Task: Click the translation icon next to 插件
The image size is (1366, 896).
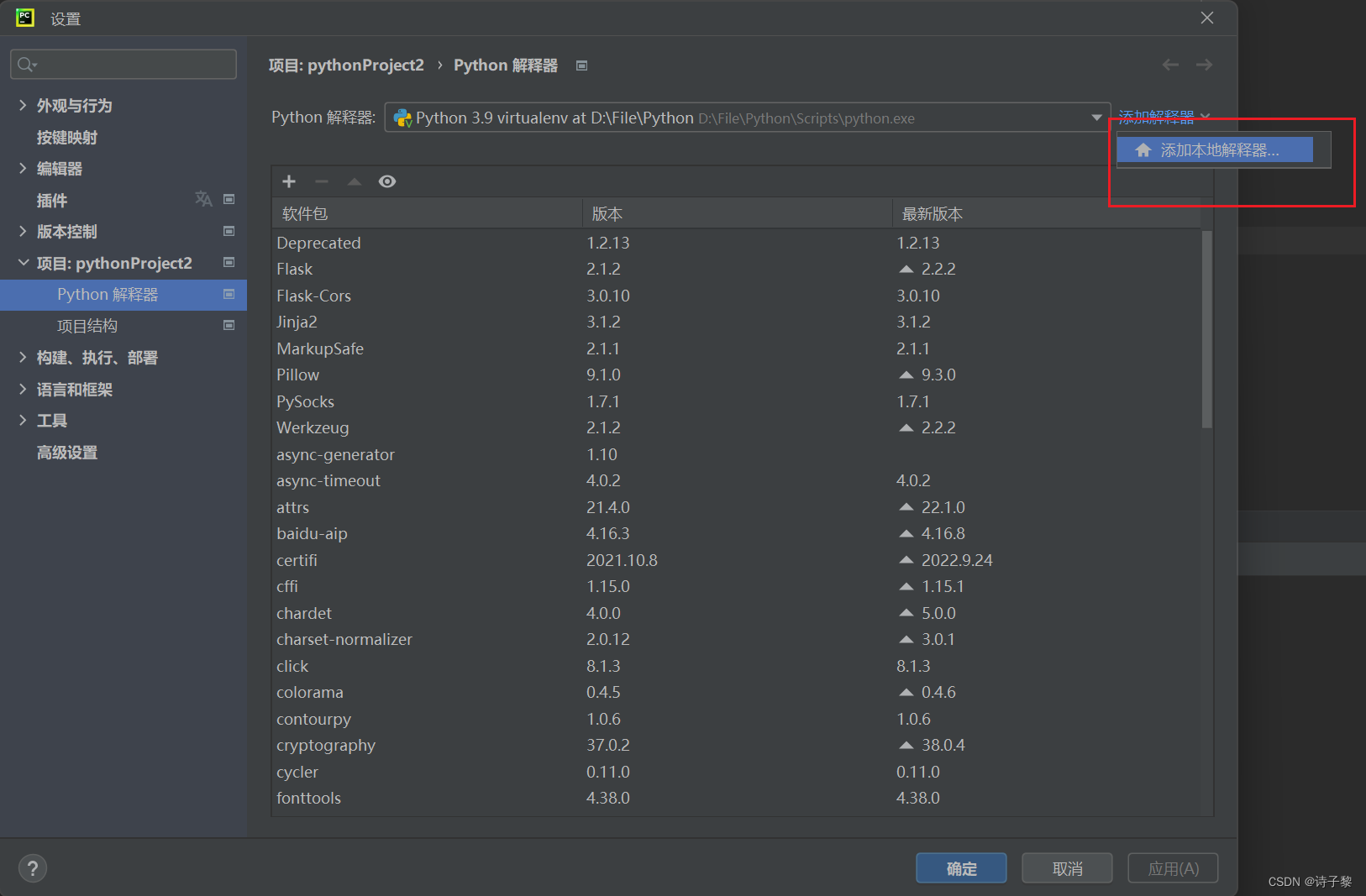Action: pyautogui.click(x=203, y=199)
